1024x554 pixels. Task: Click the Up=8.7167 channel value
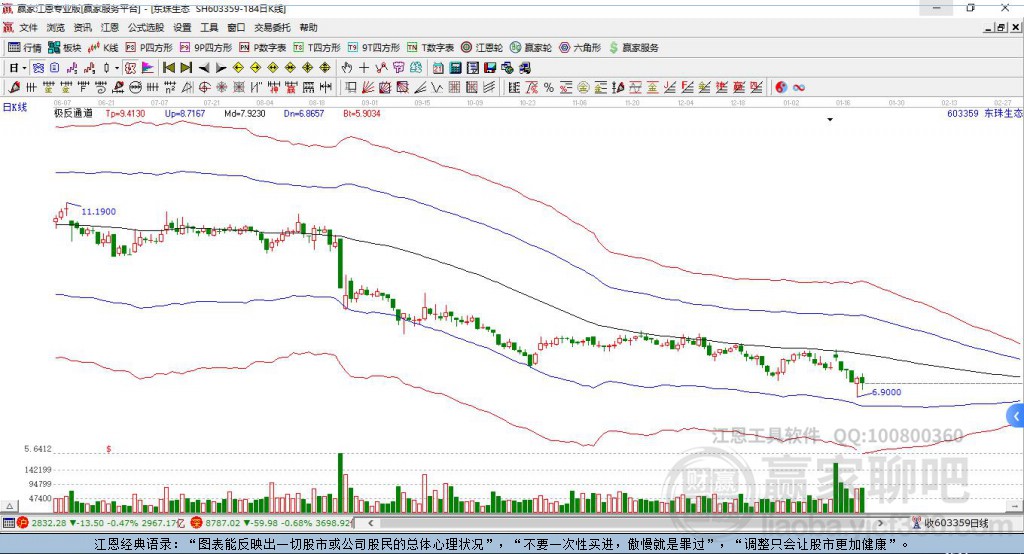[185, 114]
